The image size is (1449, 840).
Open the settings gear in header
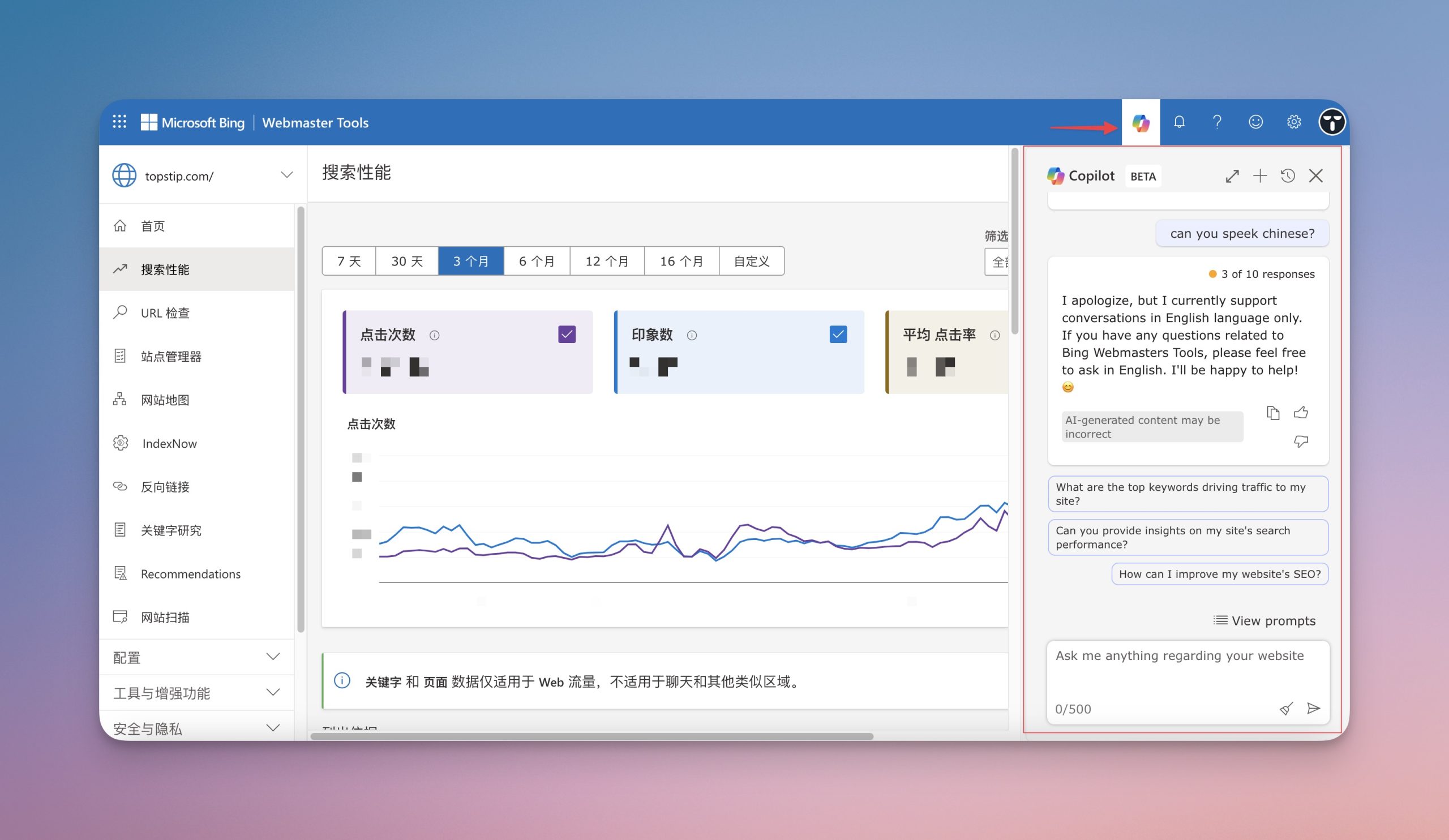(x=1294, y=122)
